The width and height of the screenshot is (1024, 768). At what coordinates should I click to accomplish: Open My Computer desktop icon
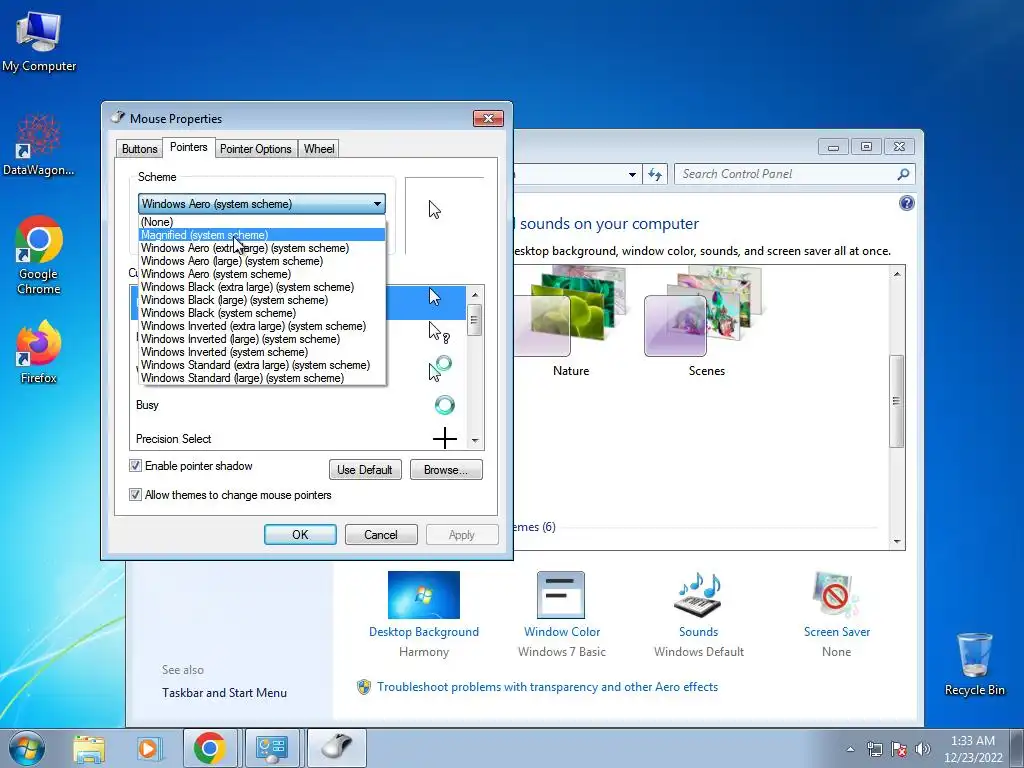39,41
